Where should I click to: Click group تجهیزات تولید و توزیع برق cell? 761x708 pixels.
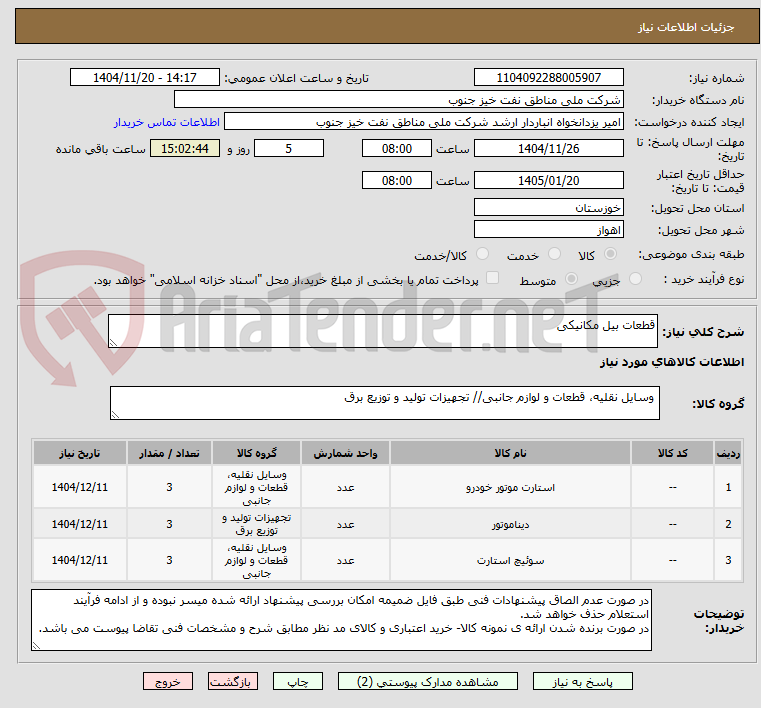click(256, 524)
